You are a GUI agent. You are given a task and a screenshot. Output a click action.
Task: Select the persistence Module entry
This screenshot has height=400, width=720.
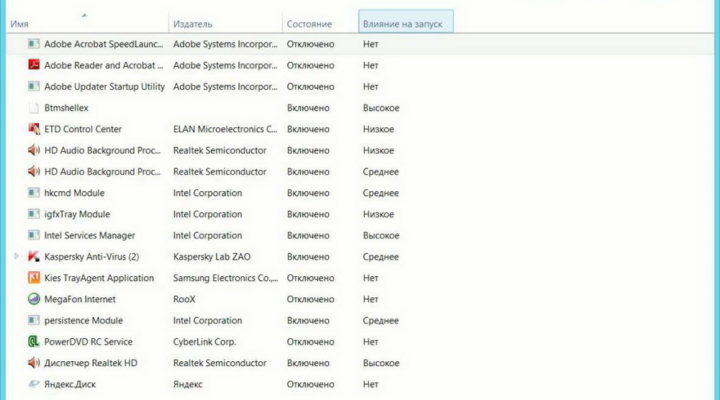(83, 321)
